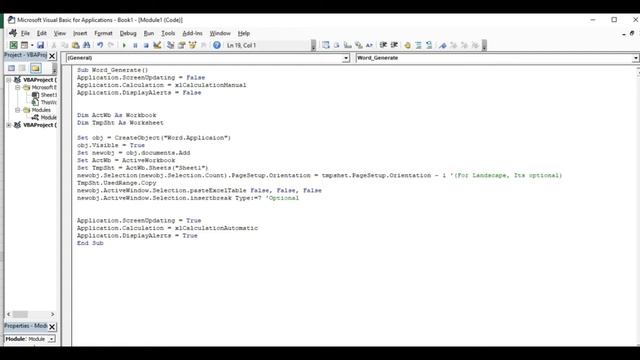Open Find using the binoculars icon
This screenshot has width=640, height=360.
[x=87, y=45]
